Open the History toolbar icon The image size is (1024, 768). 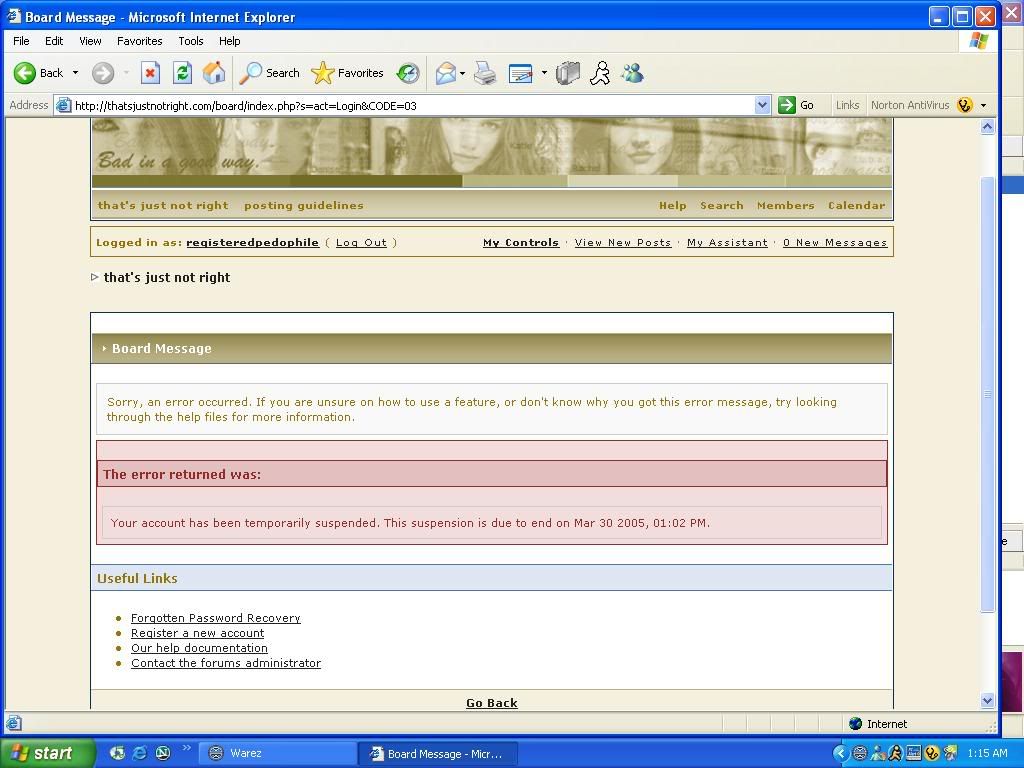(408, 73)
